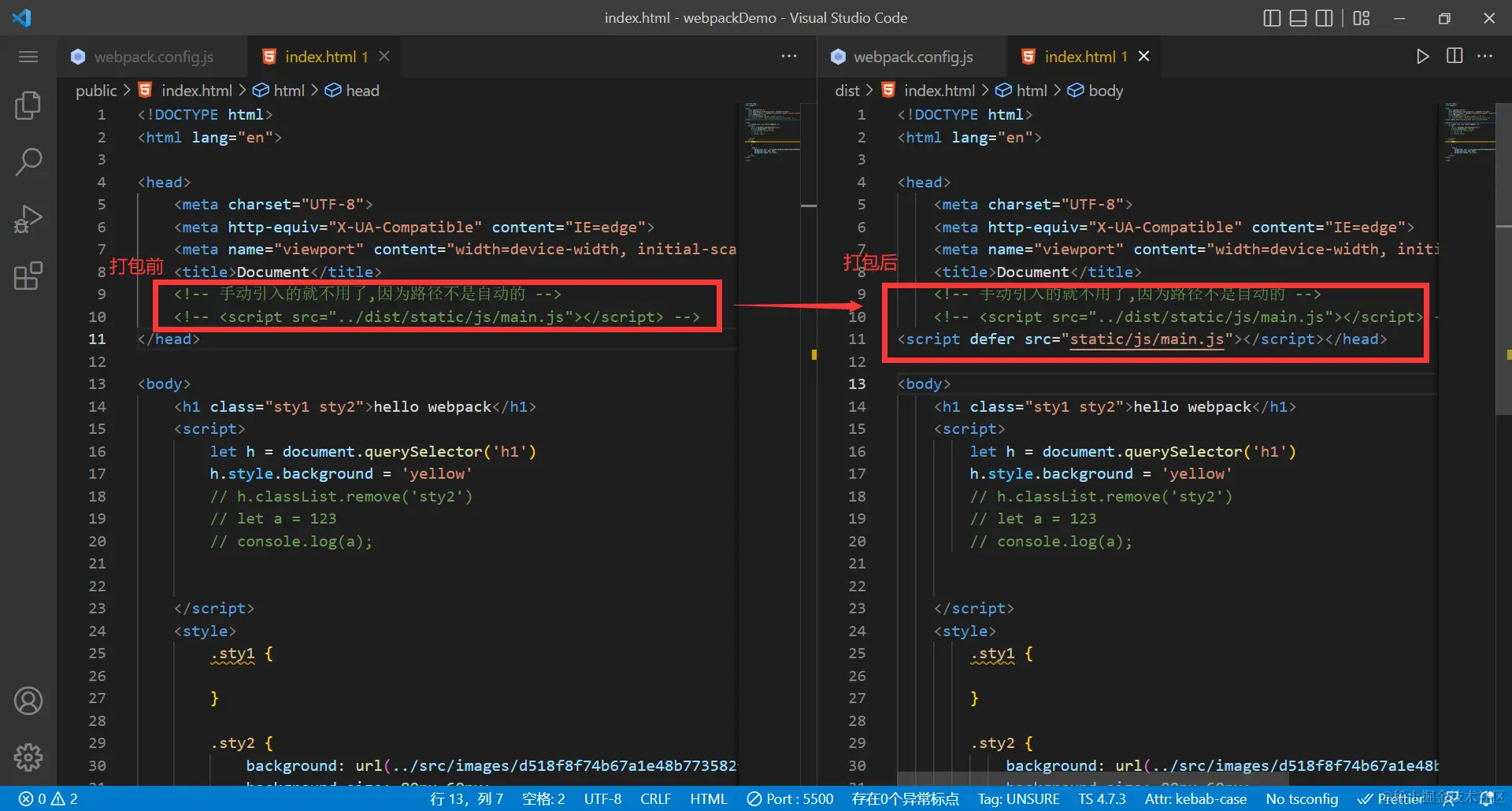Open the Search view in activity bar
This screenshot has width=1512, height=811.
point(28,162)
